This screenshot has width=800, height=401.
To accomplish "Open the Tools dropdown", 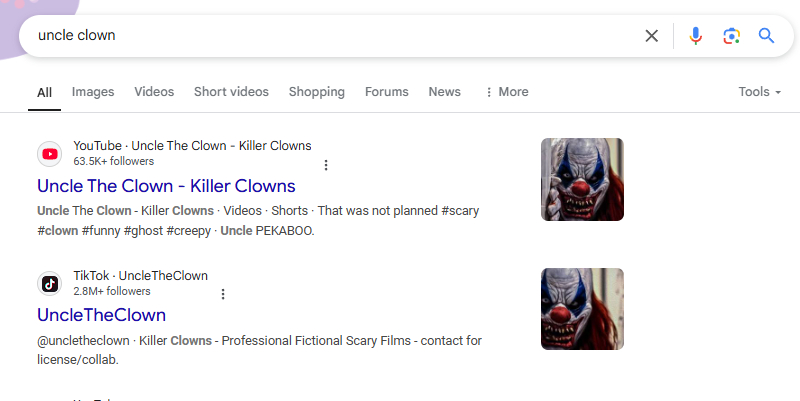I will (759, 92).
